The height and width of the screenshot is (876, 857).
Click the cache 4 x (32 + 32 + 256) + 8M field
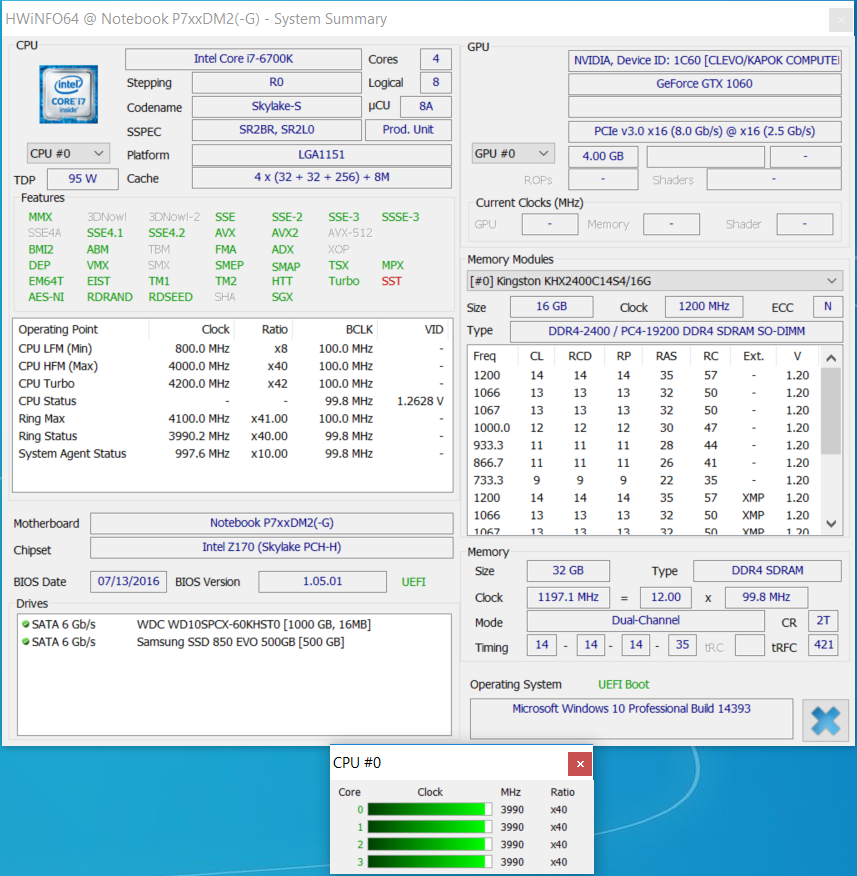pyautogui.click(x=321, y=178)
